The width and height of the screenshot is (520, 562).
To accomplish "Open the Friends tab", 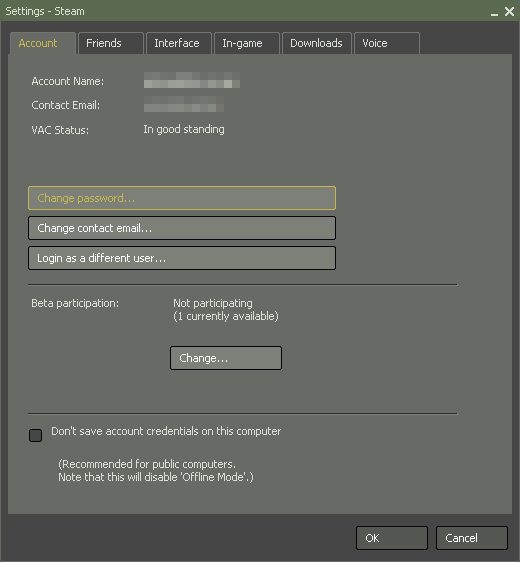I will coord(111,43).
